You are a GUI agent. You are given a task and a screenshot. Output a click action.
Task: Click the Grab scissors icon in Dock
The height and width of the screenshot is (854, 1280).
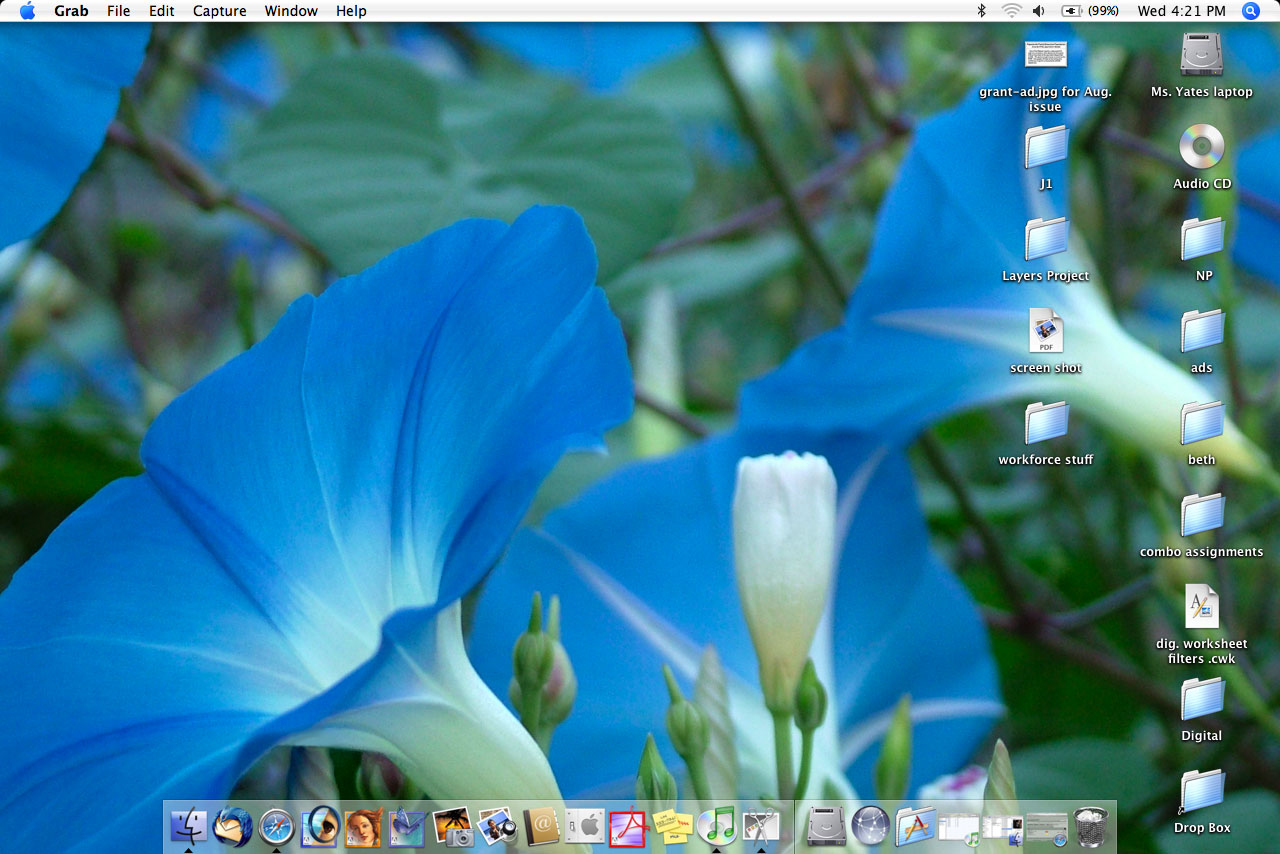pos(761,826)
